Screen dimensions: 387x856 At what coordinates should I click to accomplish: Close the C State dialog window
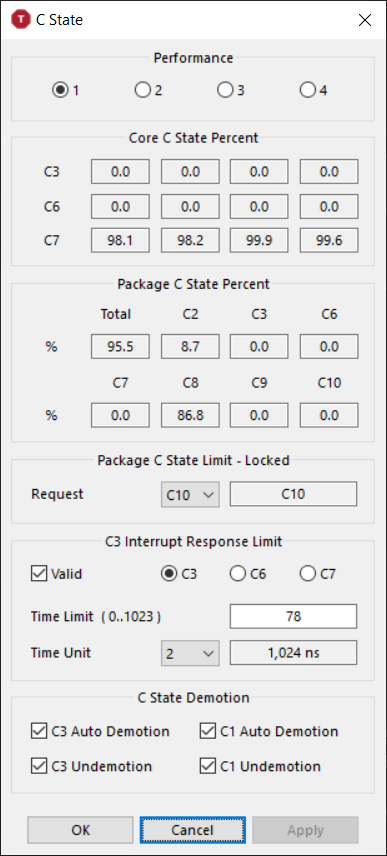pos(365,20)
